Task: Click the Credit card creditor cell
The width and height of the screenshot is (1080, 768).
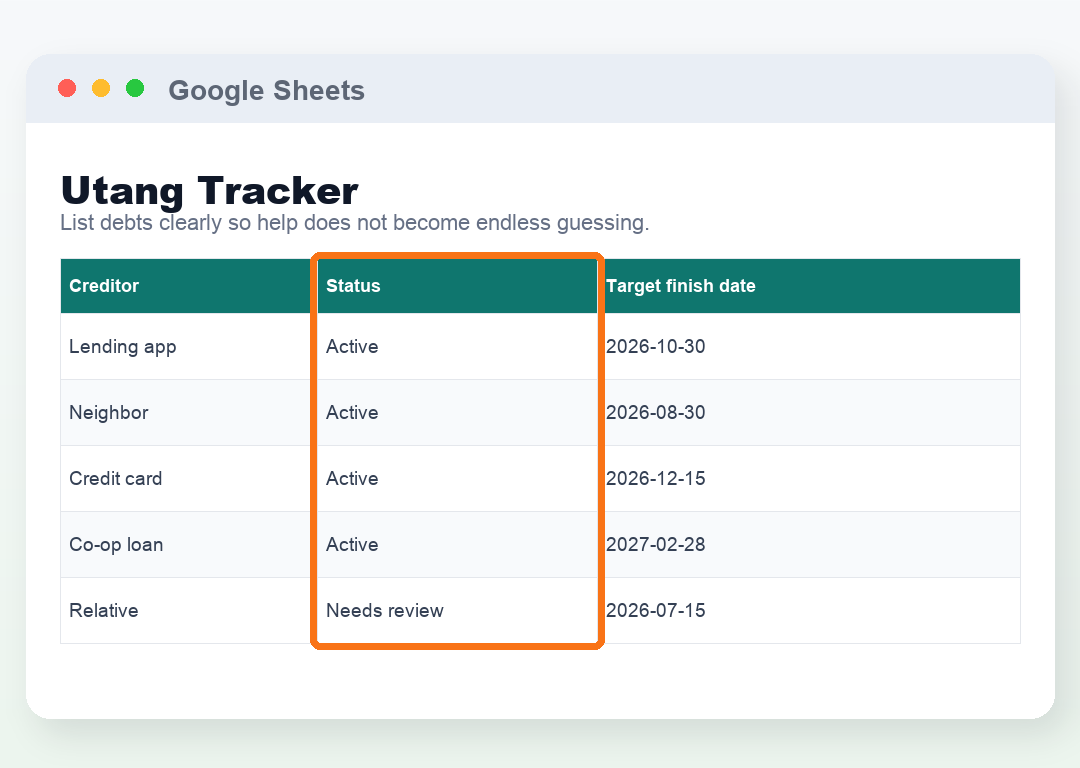Action: pos(189,479)
